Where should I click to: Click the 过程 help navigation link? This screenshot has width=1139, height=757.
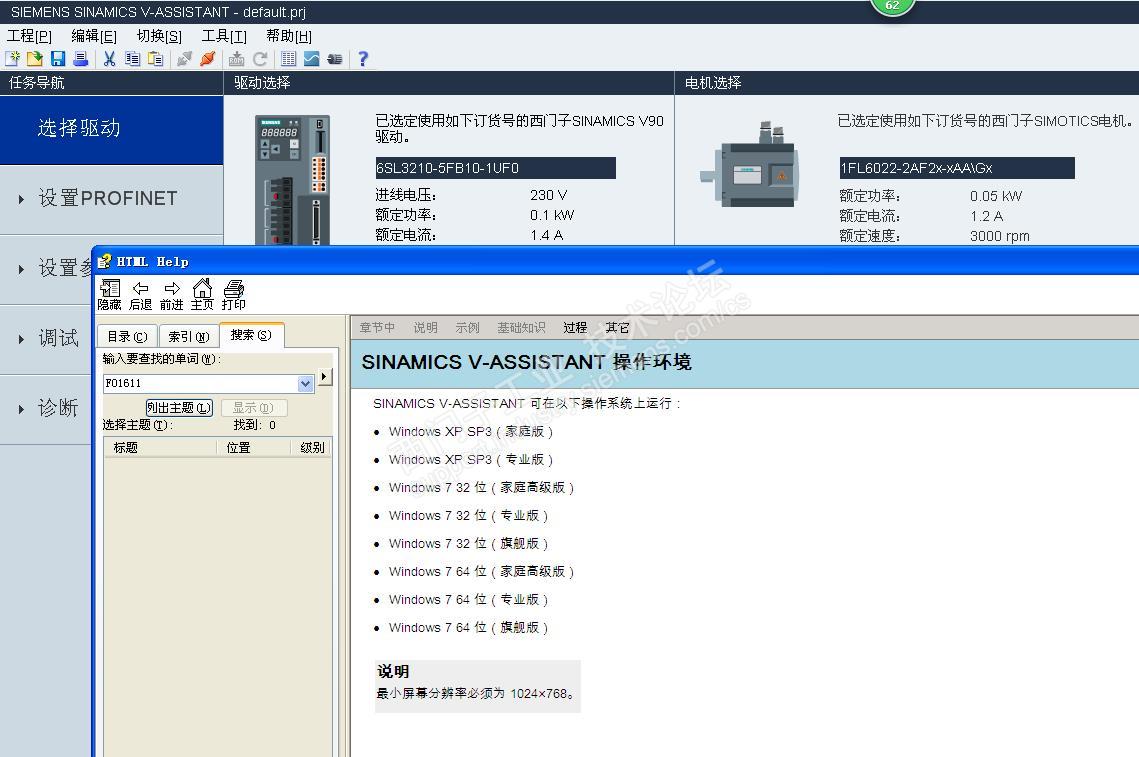(575, 328)
